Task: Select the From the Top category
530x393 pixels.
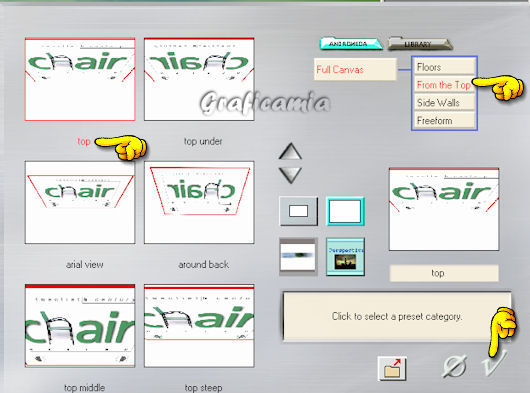Action: coord(444,84)
